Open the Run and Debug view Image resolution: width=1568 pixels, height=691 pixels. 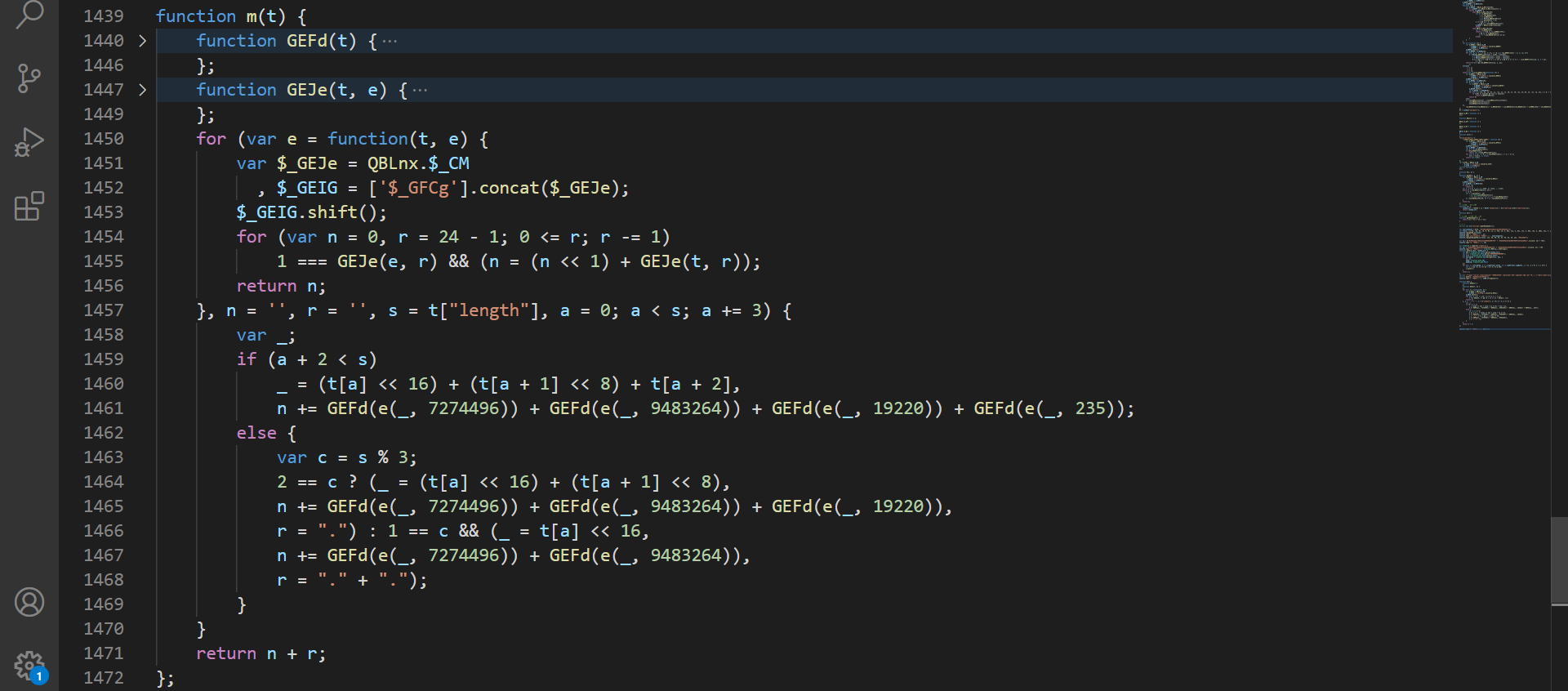(x=29, y=142)
